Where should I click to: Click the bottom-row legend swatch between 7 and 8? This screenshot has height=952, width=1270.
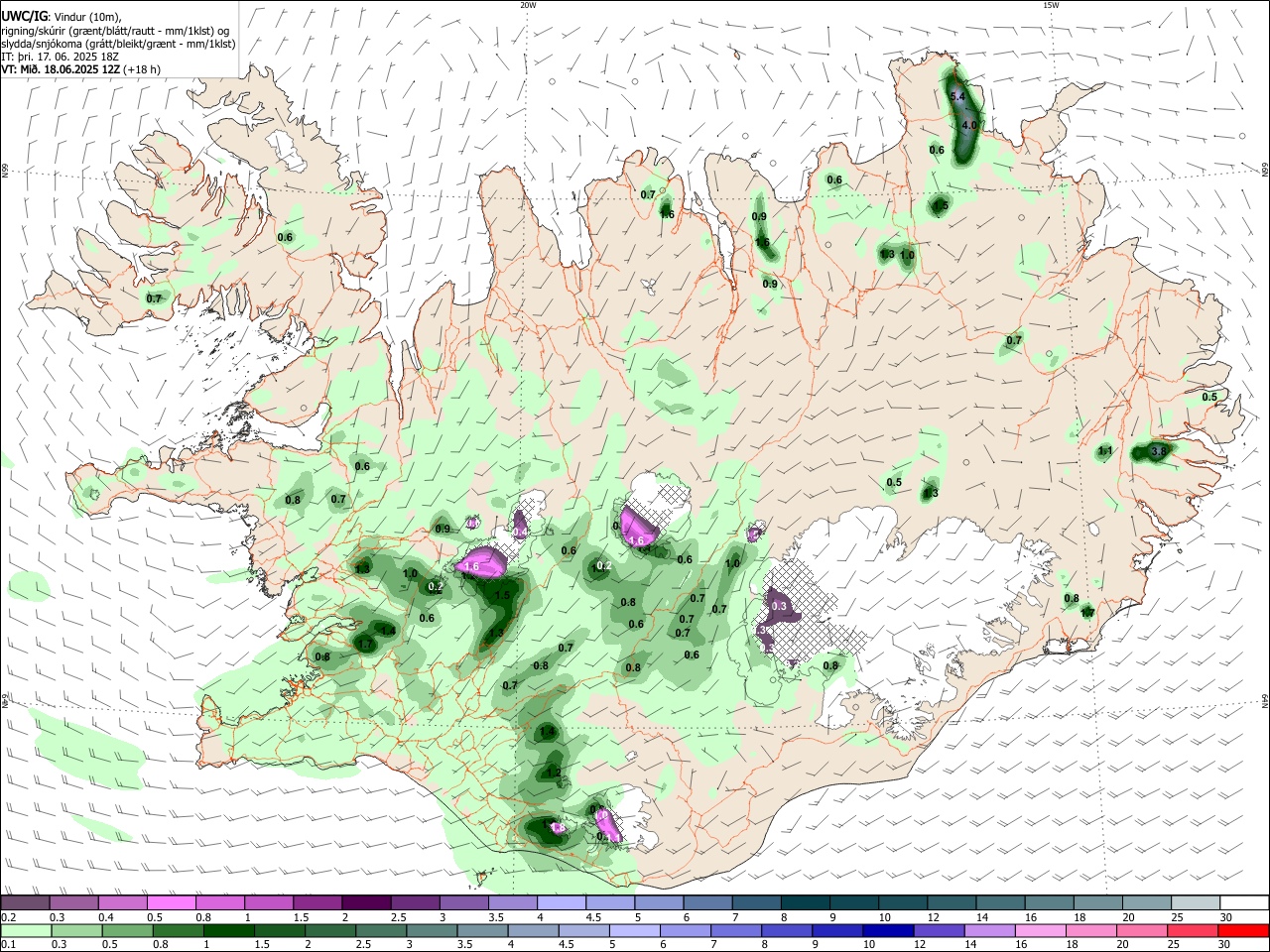click(734, 930)
